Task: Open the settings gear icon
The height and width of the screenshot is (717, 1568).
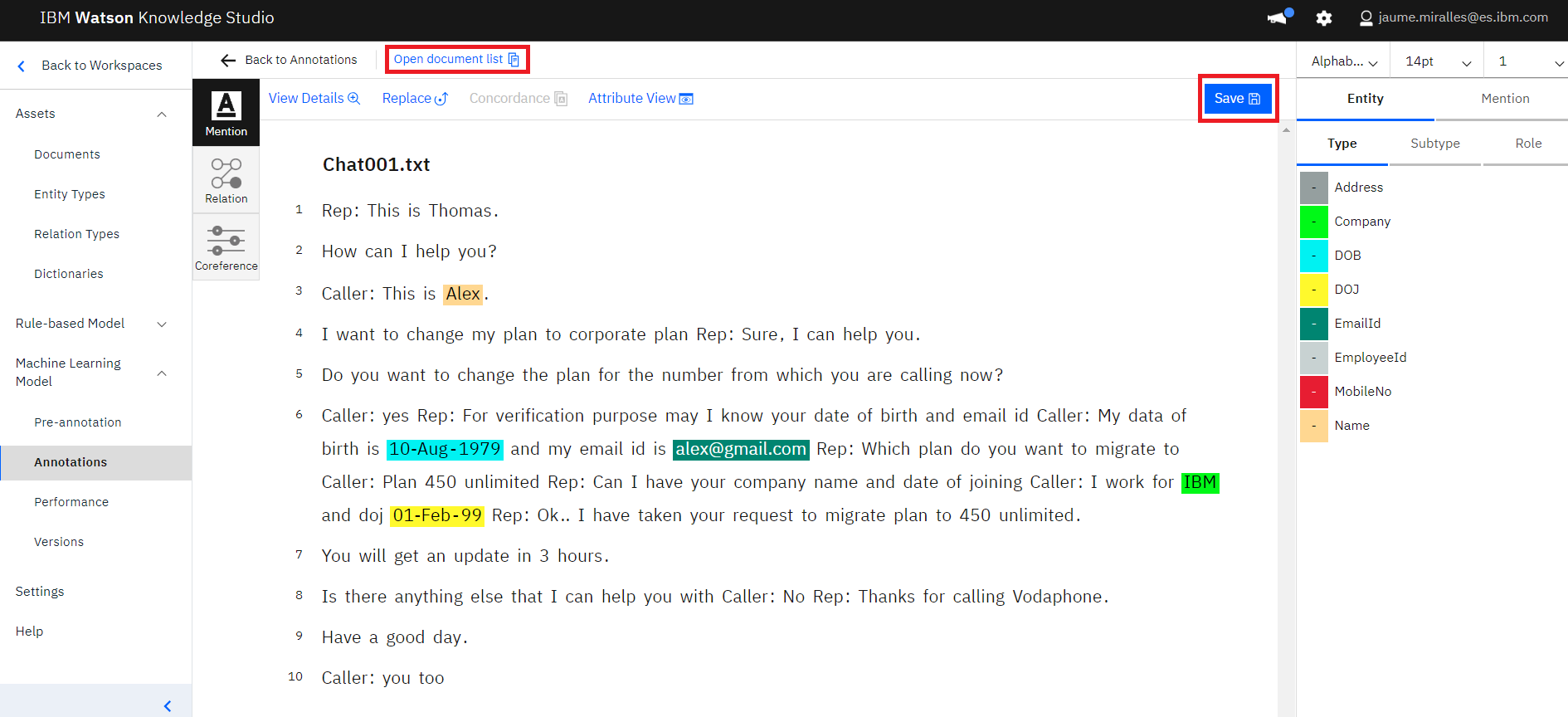Action: 1324,17
